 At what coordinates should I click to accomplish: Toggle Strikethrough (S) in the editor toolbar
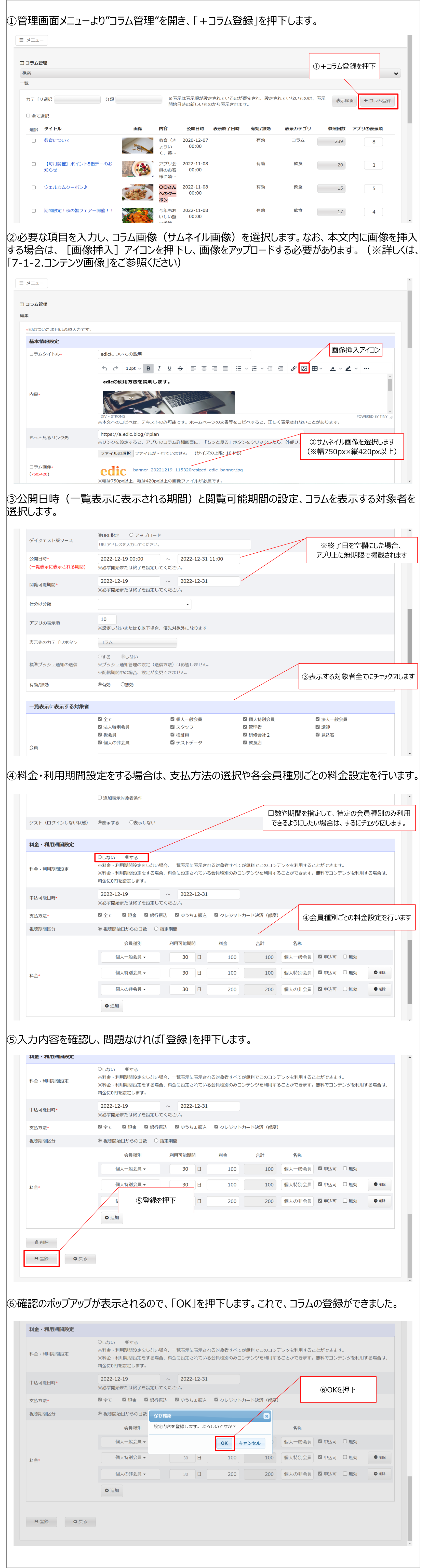pyautogui.click(x=180, y=368)
